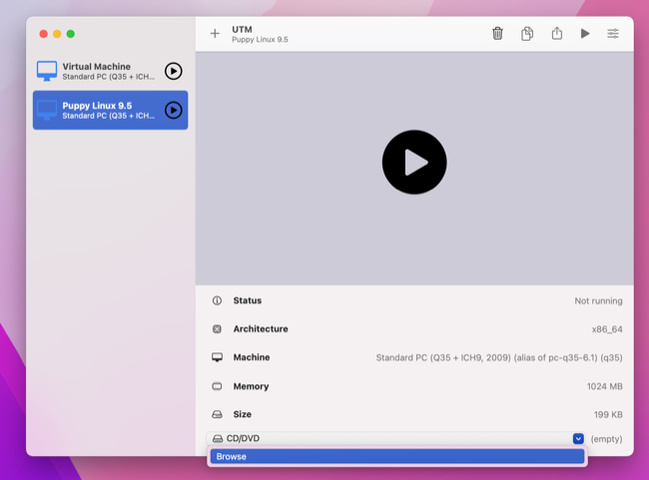The width and height of the screenshot is (649, 480).
Task: Open VM settings with the sliders icon
Action: point(613,34)
